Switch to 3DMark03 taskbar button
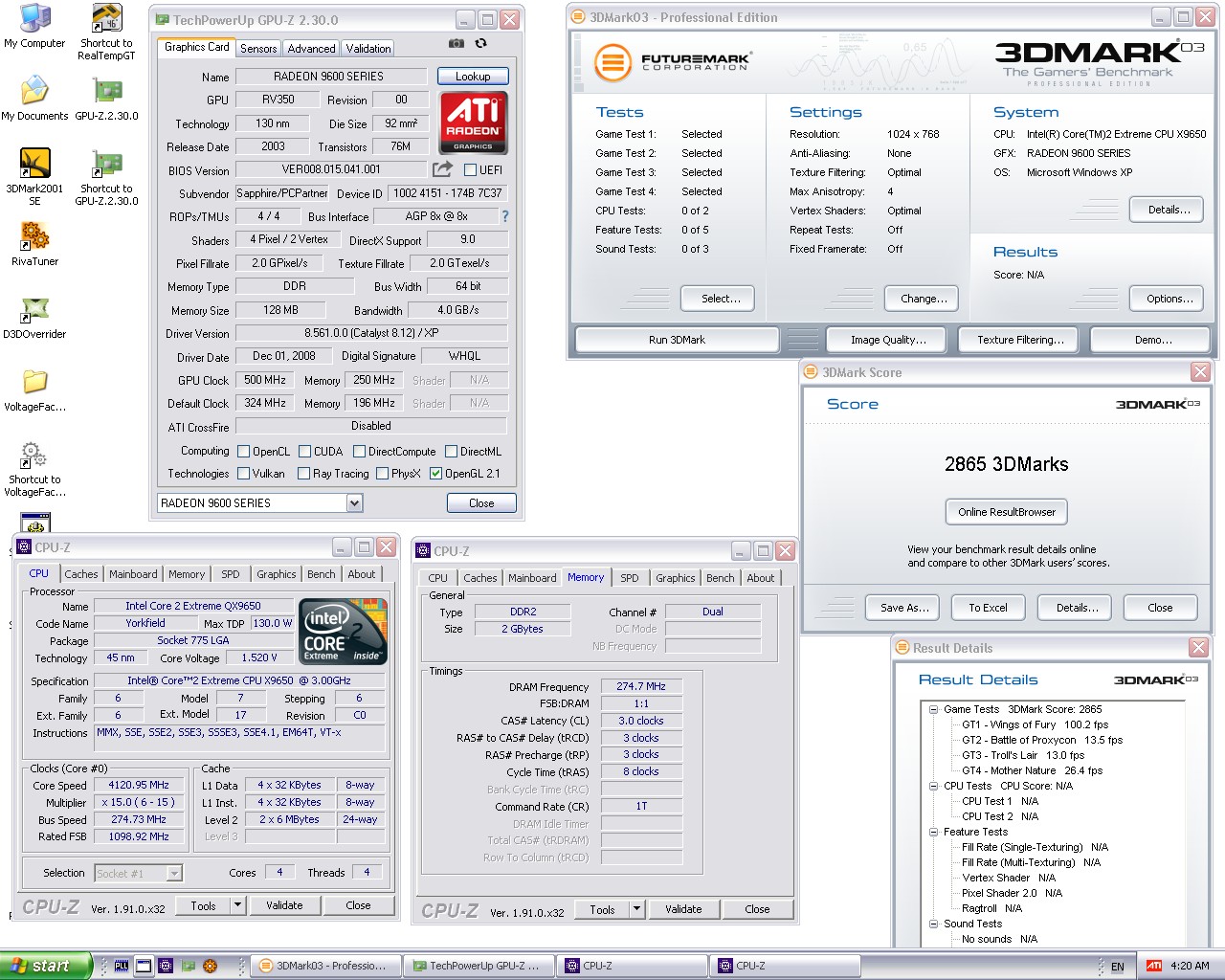 tap(325, 966)
